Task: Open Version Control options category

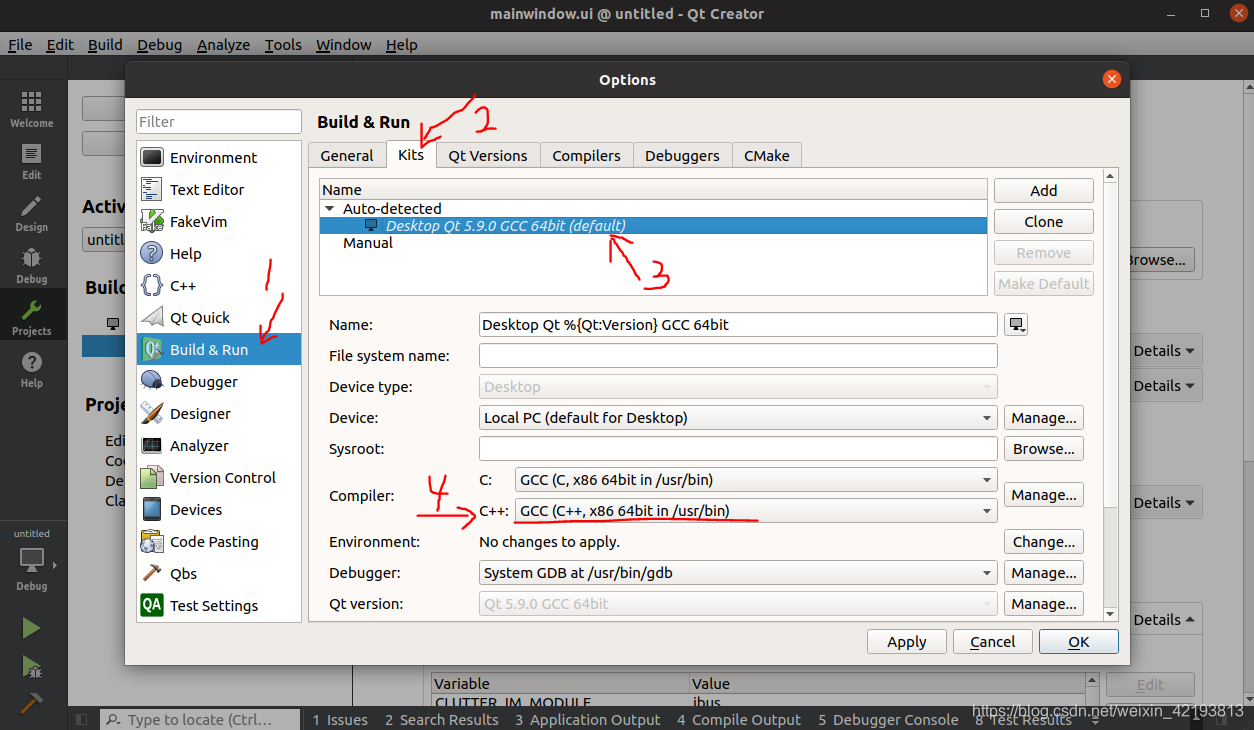Action: click(218, 477)
